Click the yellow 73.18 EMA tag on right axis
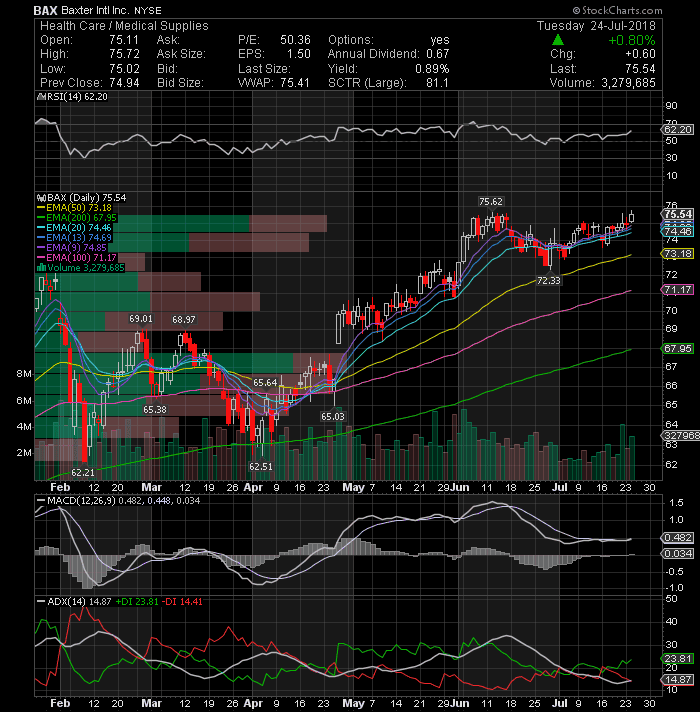 678,254
